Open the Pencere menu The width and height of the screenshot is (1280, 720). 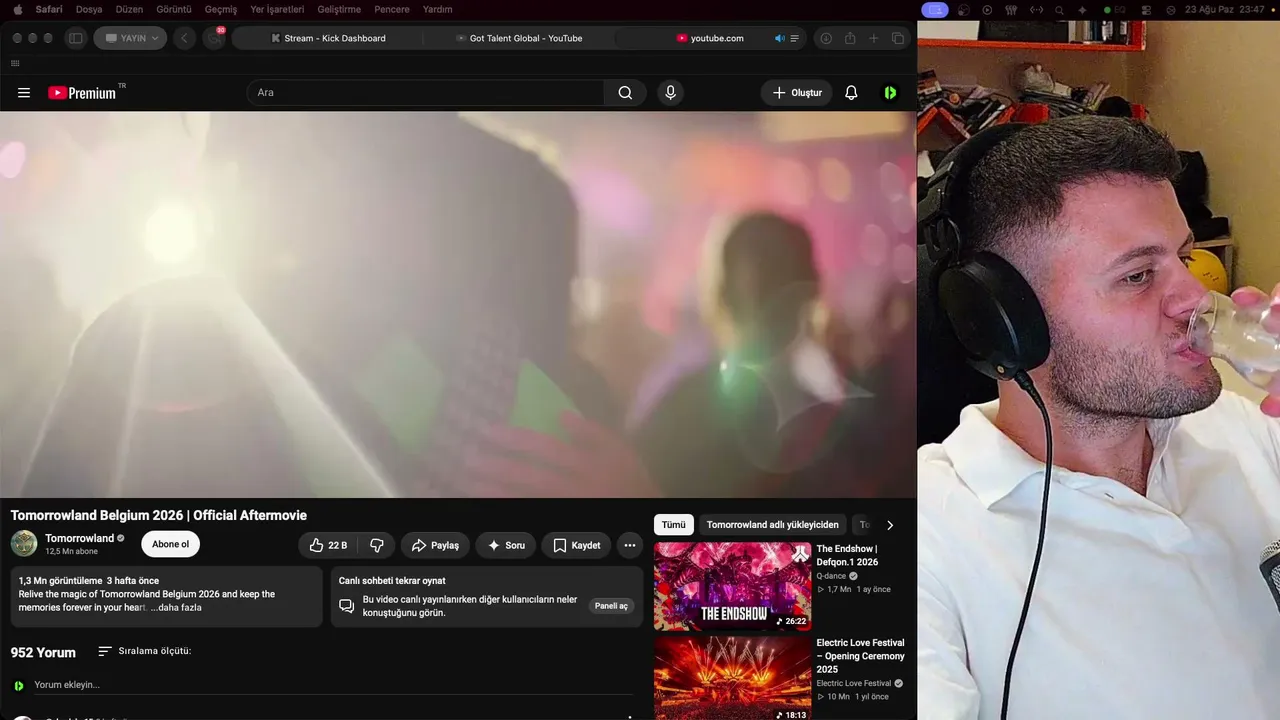(392, 9)
